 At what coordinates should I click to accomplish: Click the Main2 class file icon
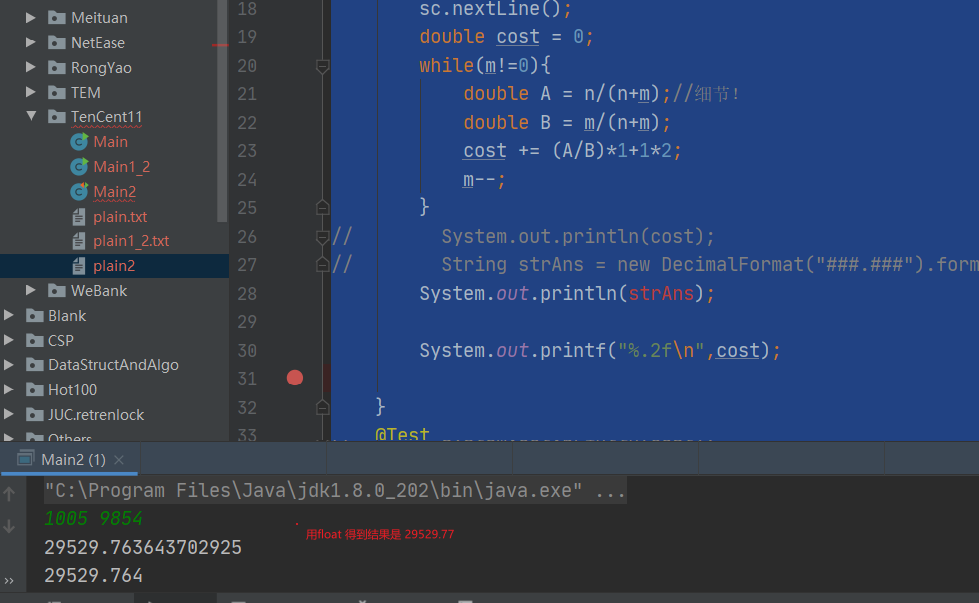coord(79,192)
